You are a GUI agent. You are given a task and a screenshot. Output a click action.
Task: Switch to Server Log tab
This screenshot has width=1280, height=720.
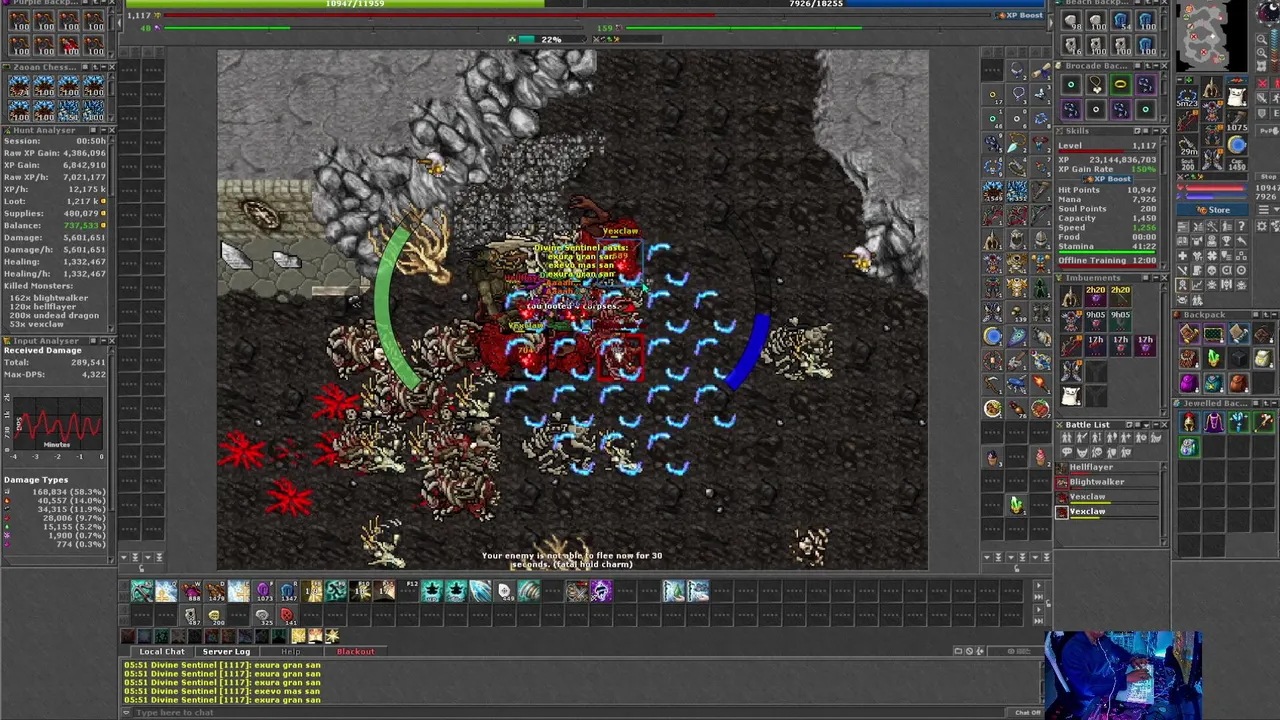pos(226,651)
